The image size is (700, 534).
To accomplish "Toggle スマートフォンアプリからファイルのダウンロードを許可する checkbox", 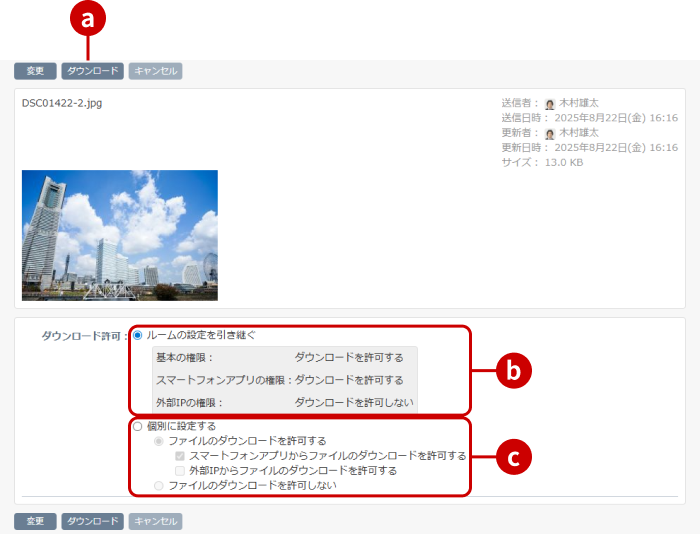I will (180, 456).
